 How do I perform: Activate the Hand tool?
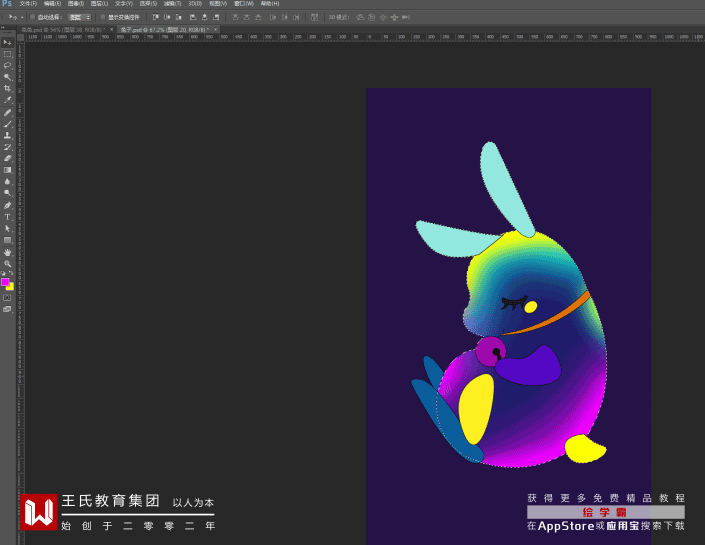click(x=7, y=252)
